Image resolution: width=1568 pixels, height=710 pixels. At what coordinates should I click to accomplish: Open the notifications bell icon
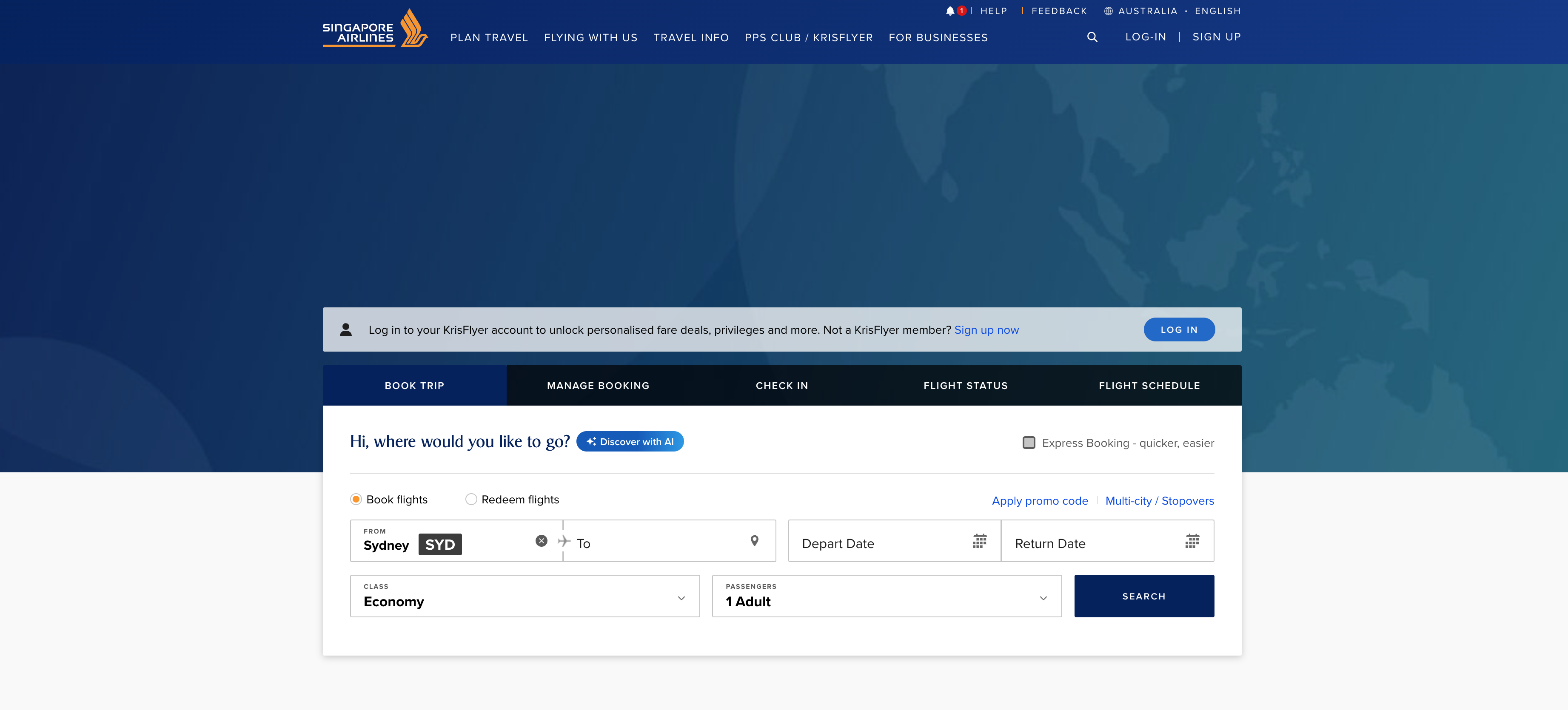pos(950,11)
